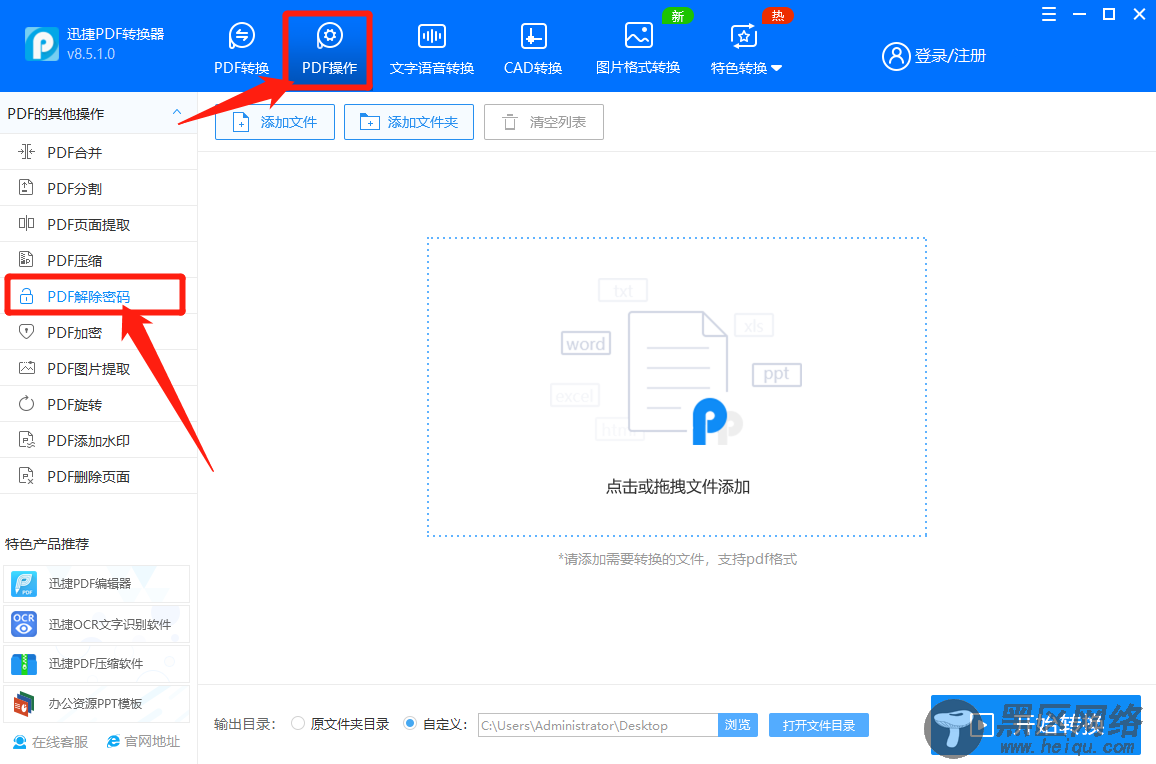Click 清空列表 button
Viewport: 1156px width, 764px height.
click(544, 122)
